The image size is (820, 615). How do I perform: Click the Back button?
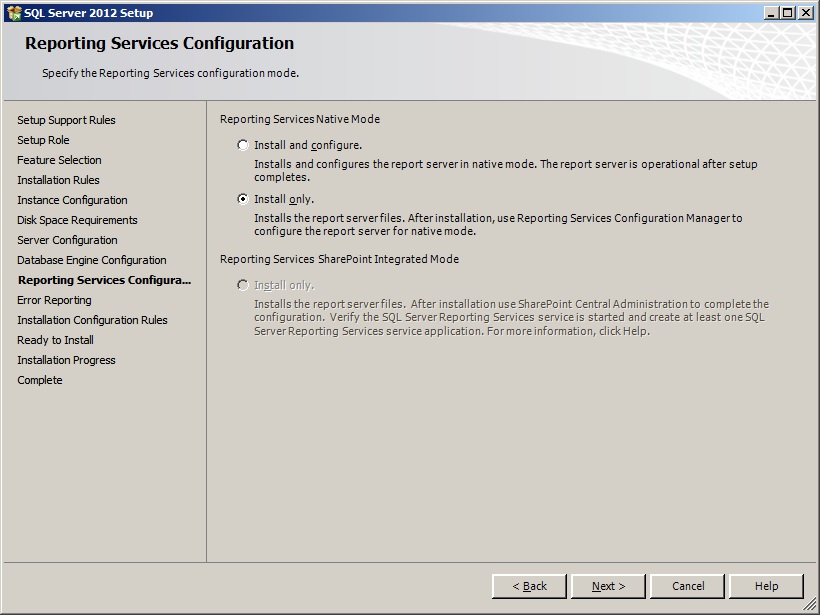pyautogui.click(x=529, y=586)
